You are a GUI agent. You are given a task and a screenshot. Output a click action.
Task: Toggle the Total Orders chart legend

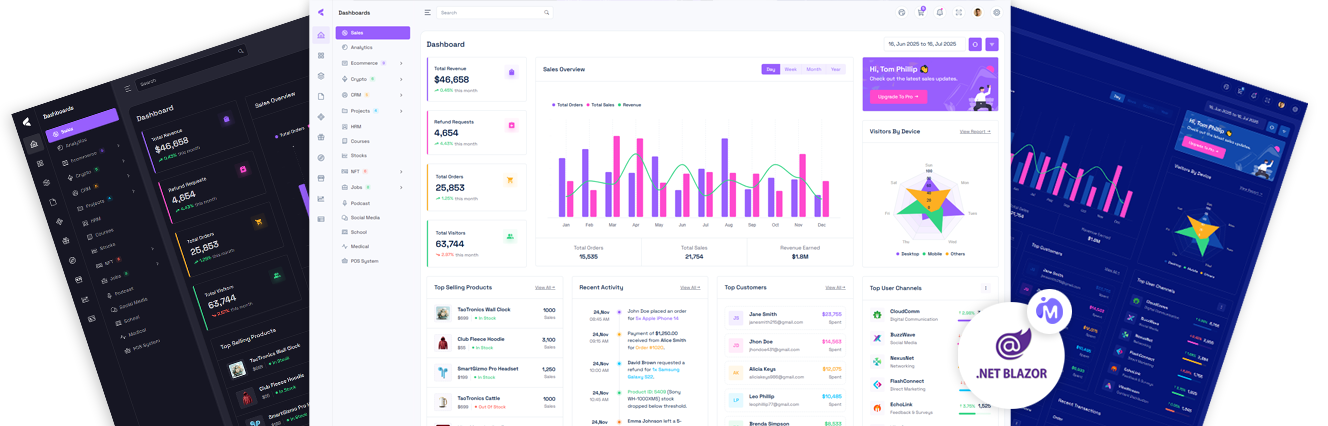point(568,104)
